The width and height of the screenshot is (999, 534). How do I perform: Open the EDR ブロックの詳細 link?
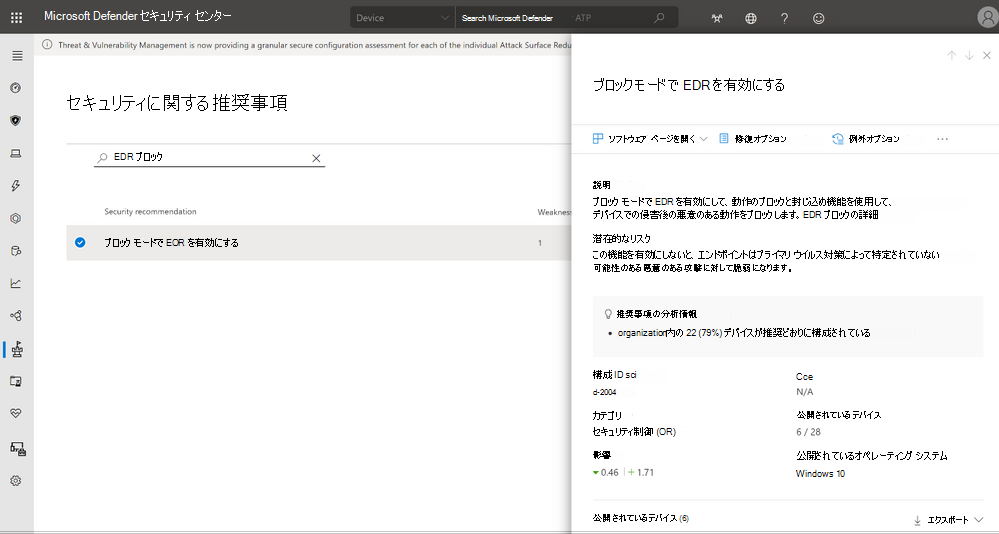click(x=840, y=215)
